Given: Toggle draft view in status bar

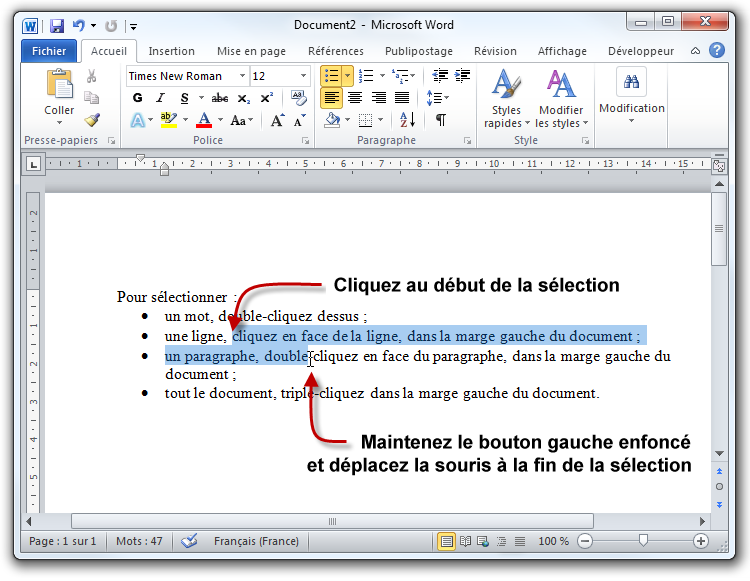Looking at the screenshot, I should click(x=519, y=541).
